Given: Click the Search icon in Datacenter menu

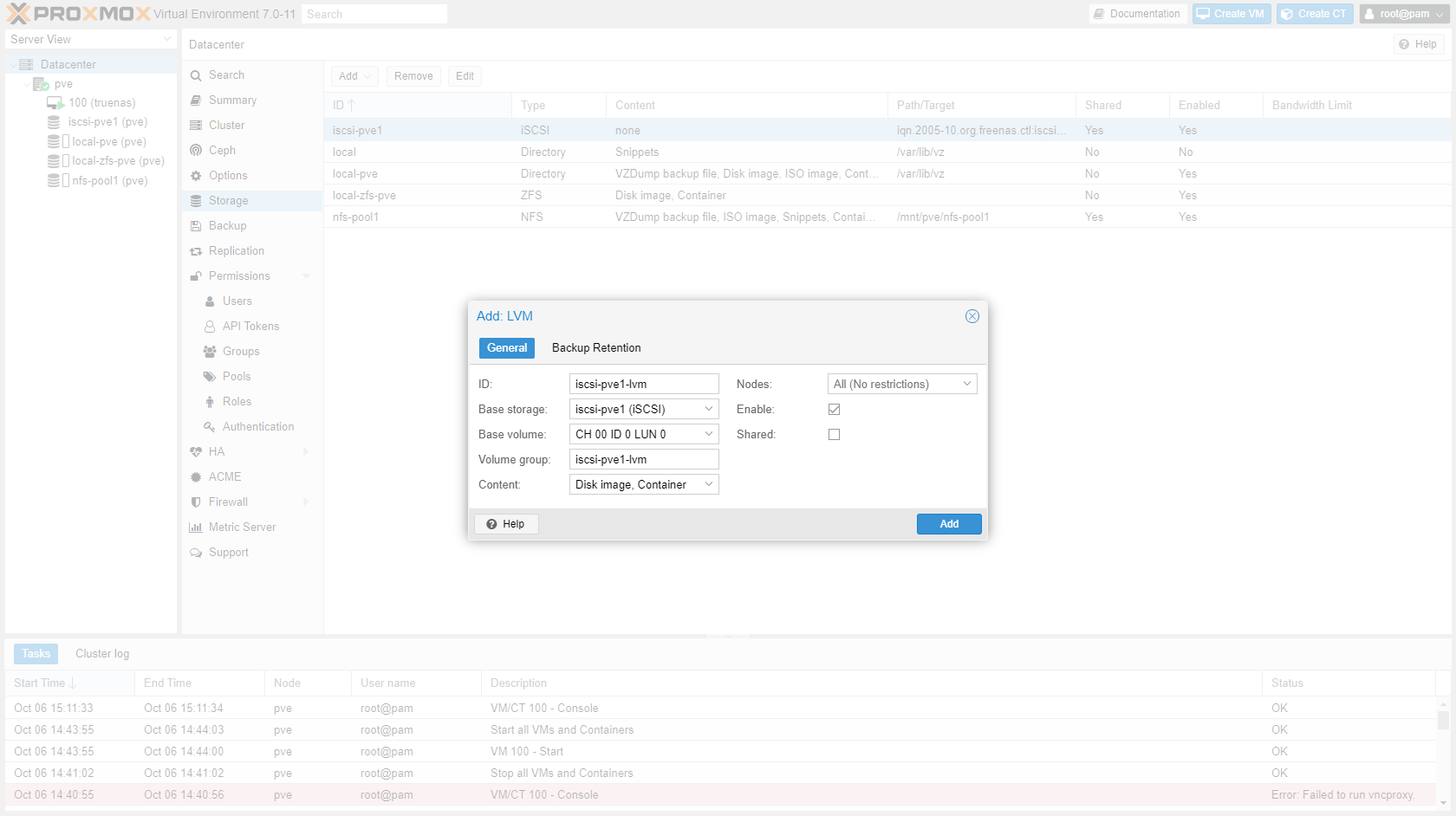Looking at the screenshot, I should pos(196,75).
